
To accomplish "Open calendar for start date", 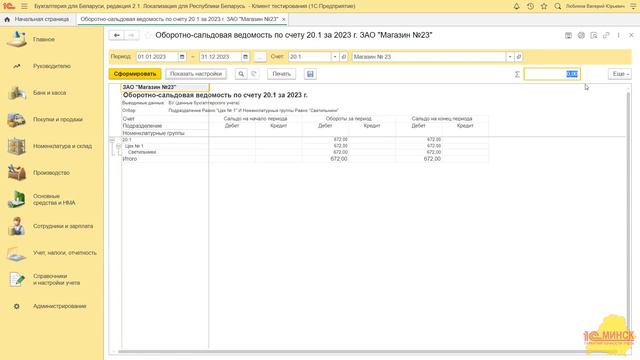I will (182, 57).
